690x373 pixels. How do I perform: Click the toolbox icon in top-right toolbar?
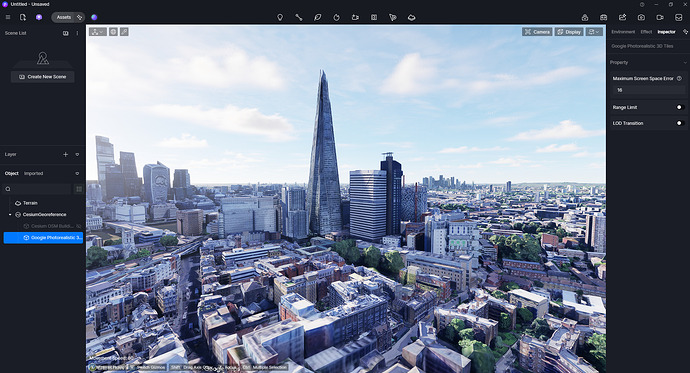coord(603,17)
